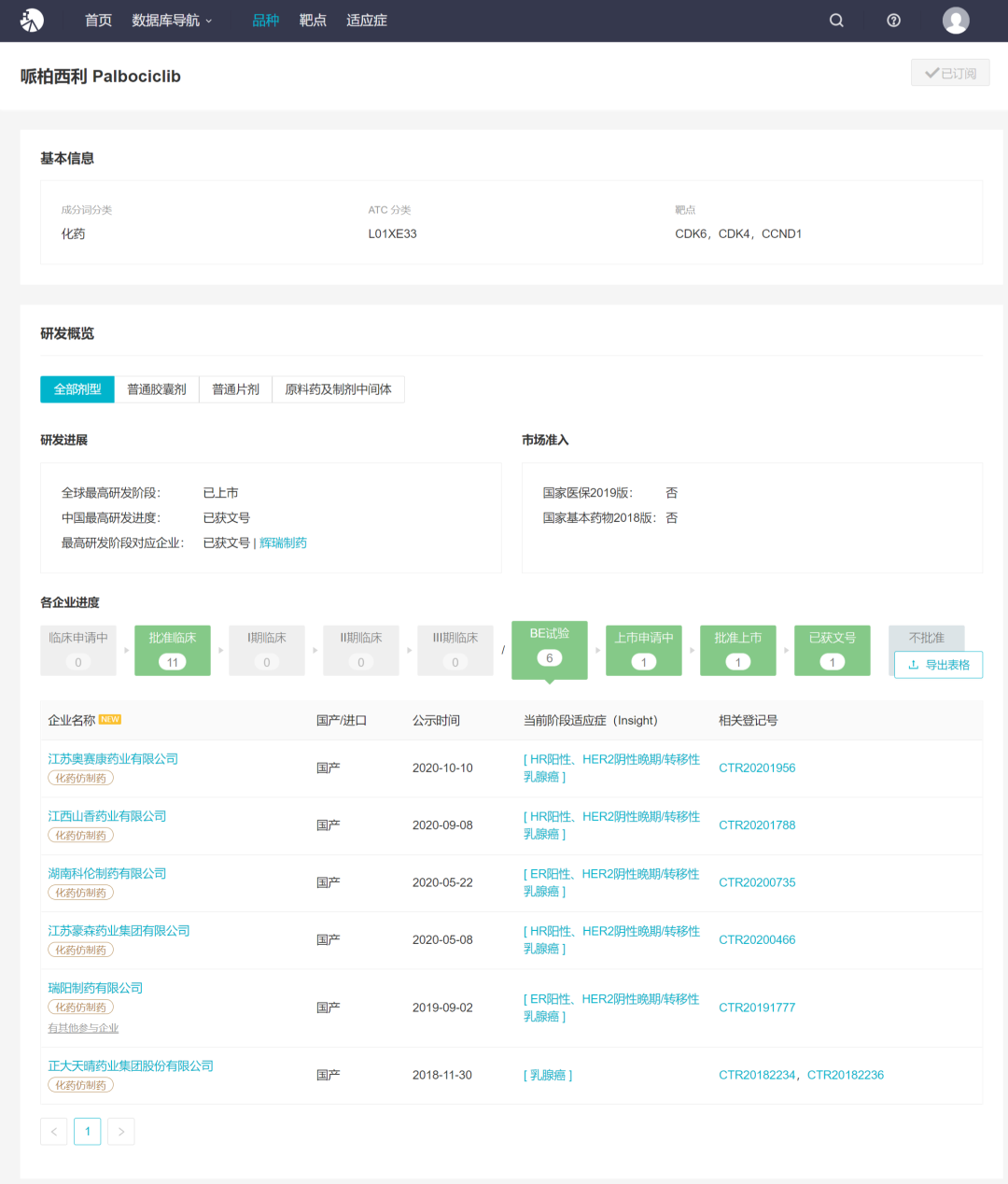Open 江苏奥赛康药业有限公司 company link

(113, 758)
